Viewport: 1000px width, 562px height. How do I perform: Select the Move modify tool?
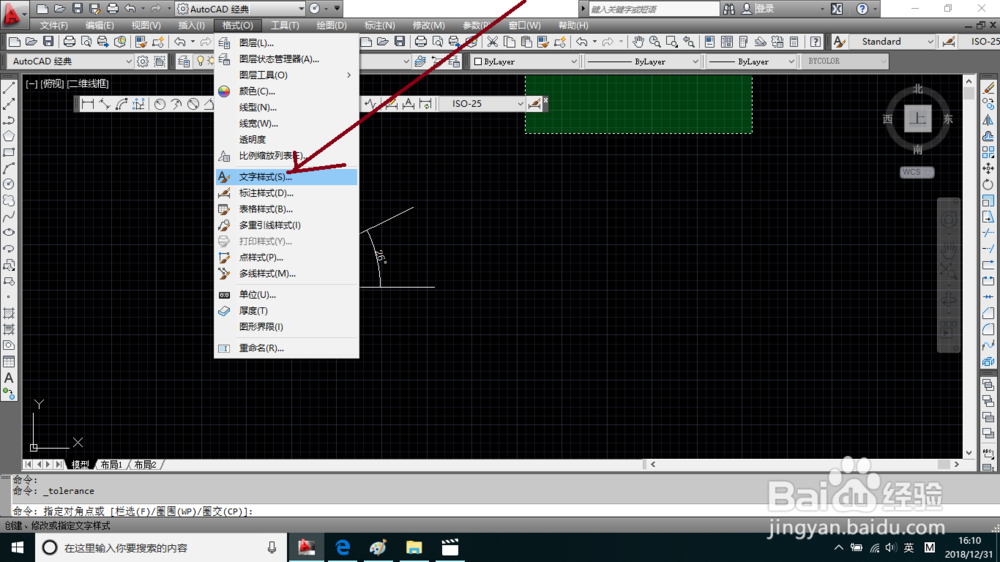click(988, 168)
